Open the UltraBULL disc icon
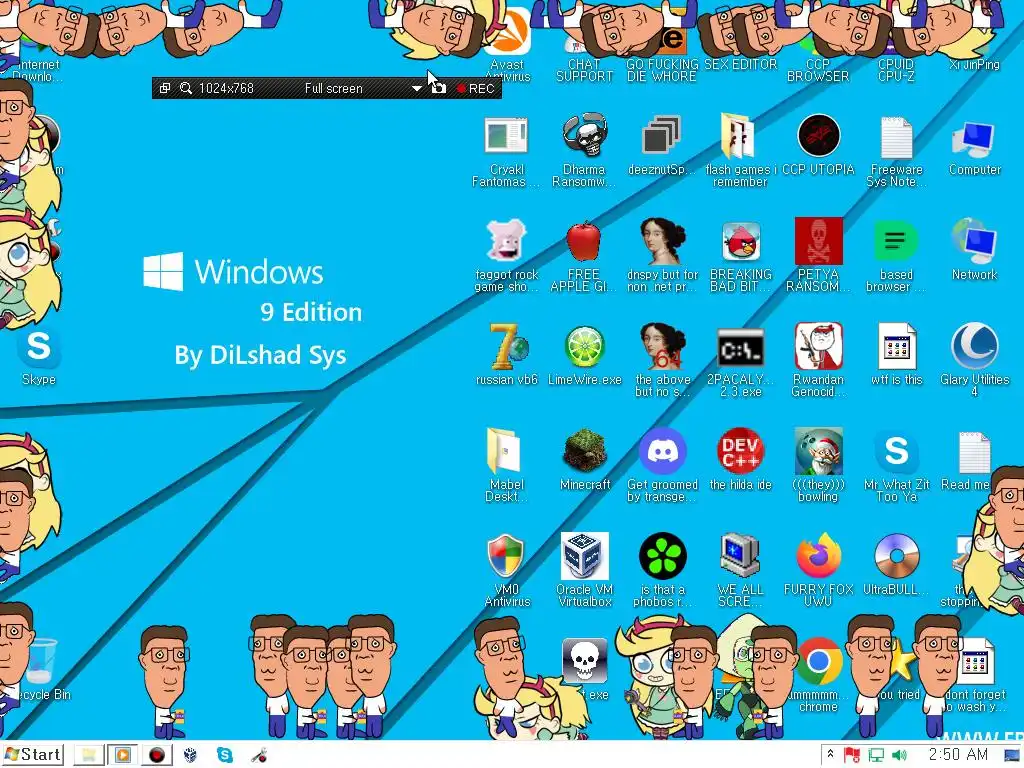 click(896, 557)
